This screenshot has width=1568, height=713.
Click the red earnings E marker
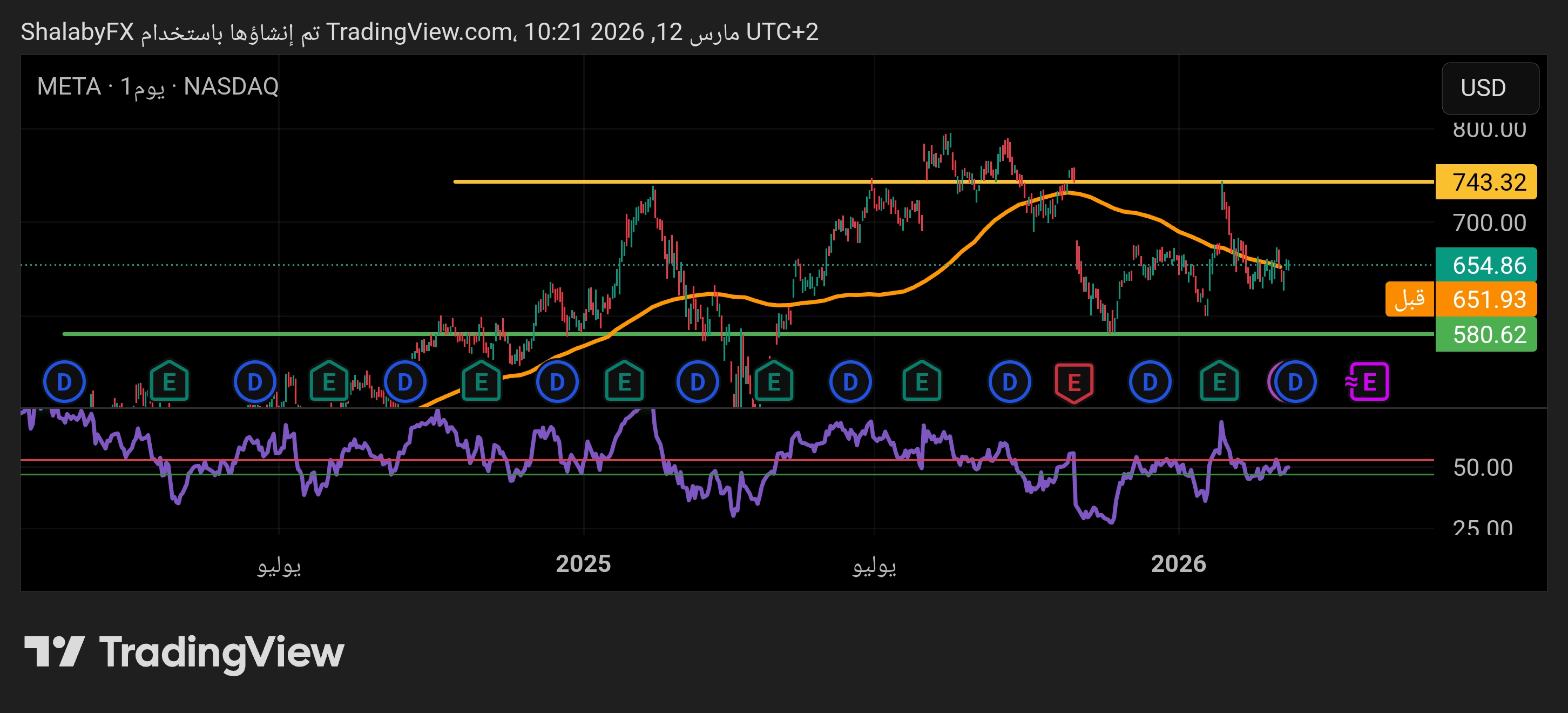click(1074, 382)
